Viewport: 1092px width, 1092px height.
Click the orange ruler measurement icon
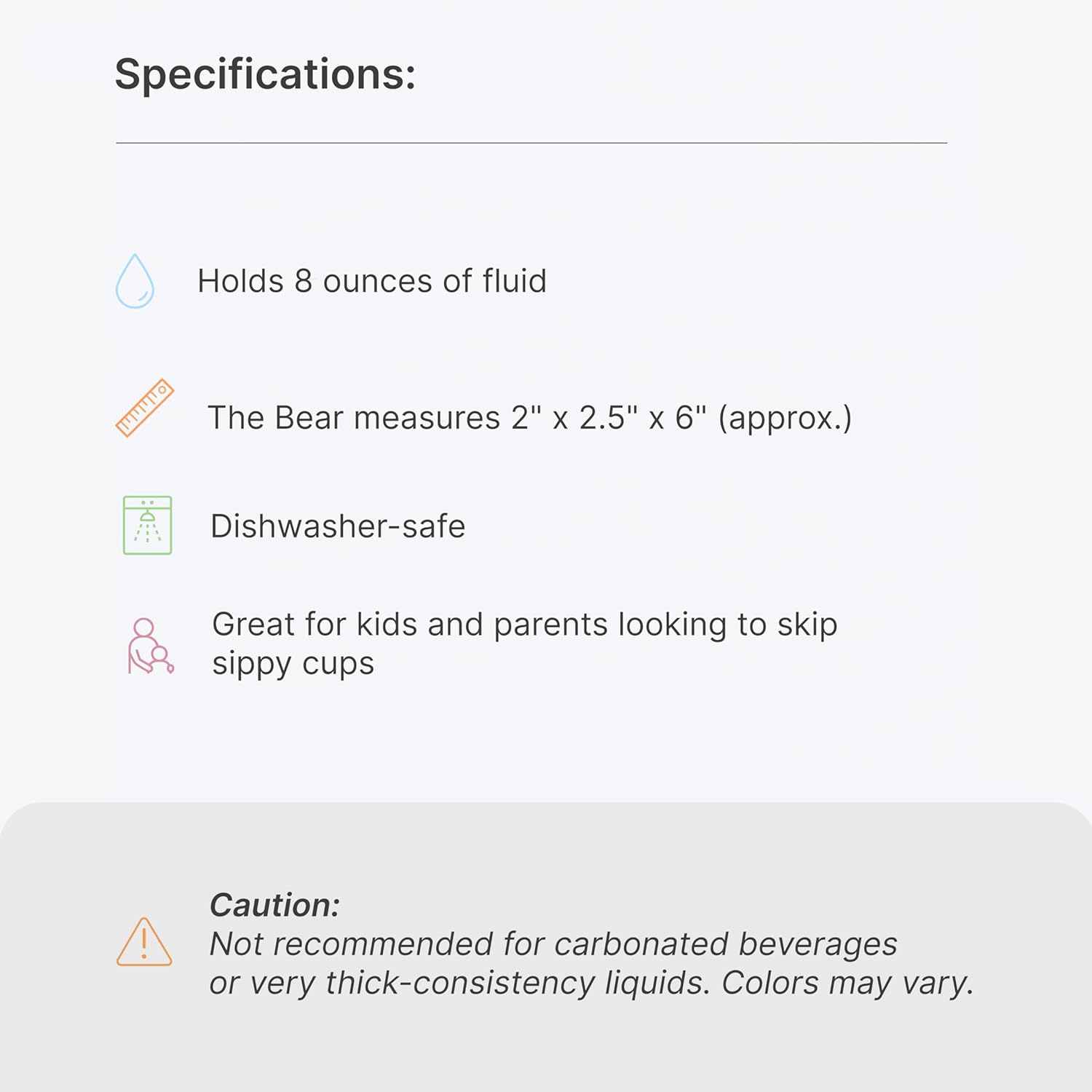coord(144,408)
